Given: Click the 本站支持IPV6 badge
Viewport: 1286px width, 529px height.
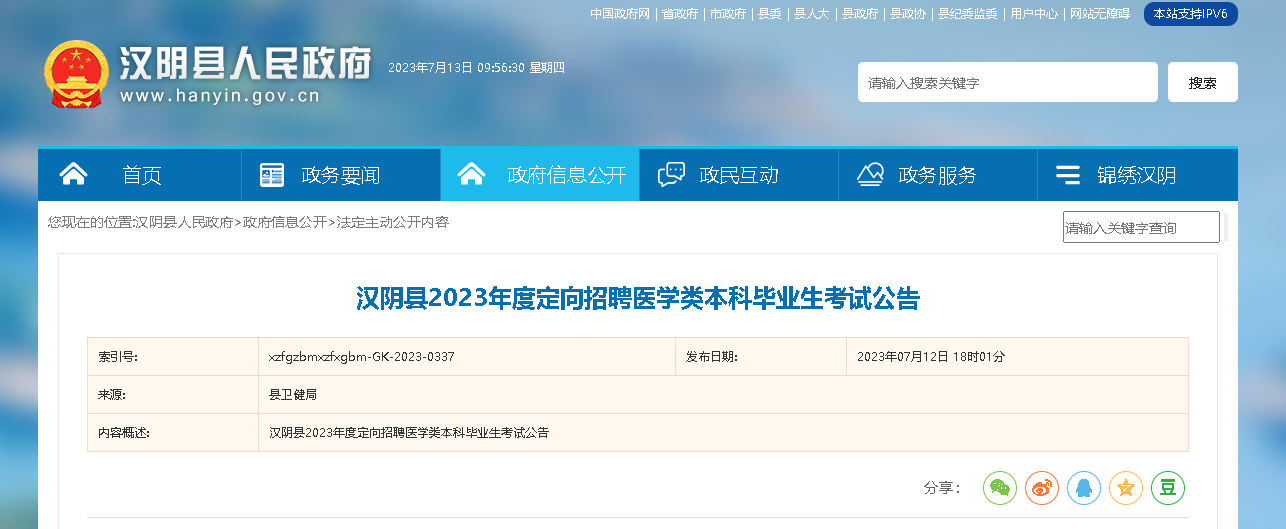Looking at the screenshot, I should [1190, 14].
